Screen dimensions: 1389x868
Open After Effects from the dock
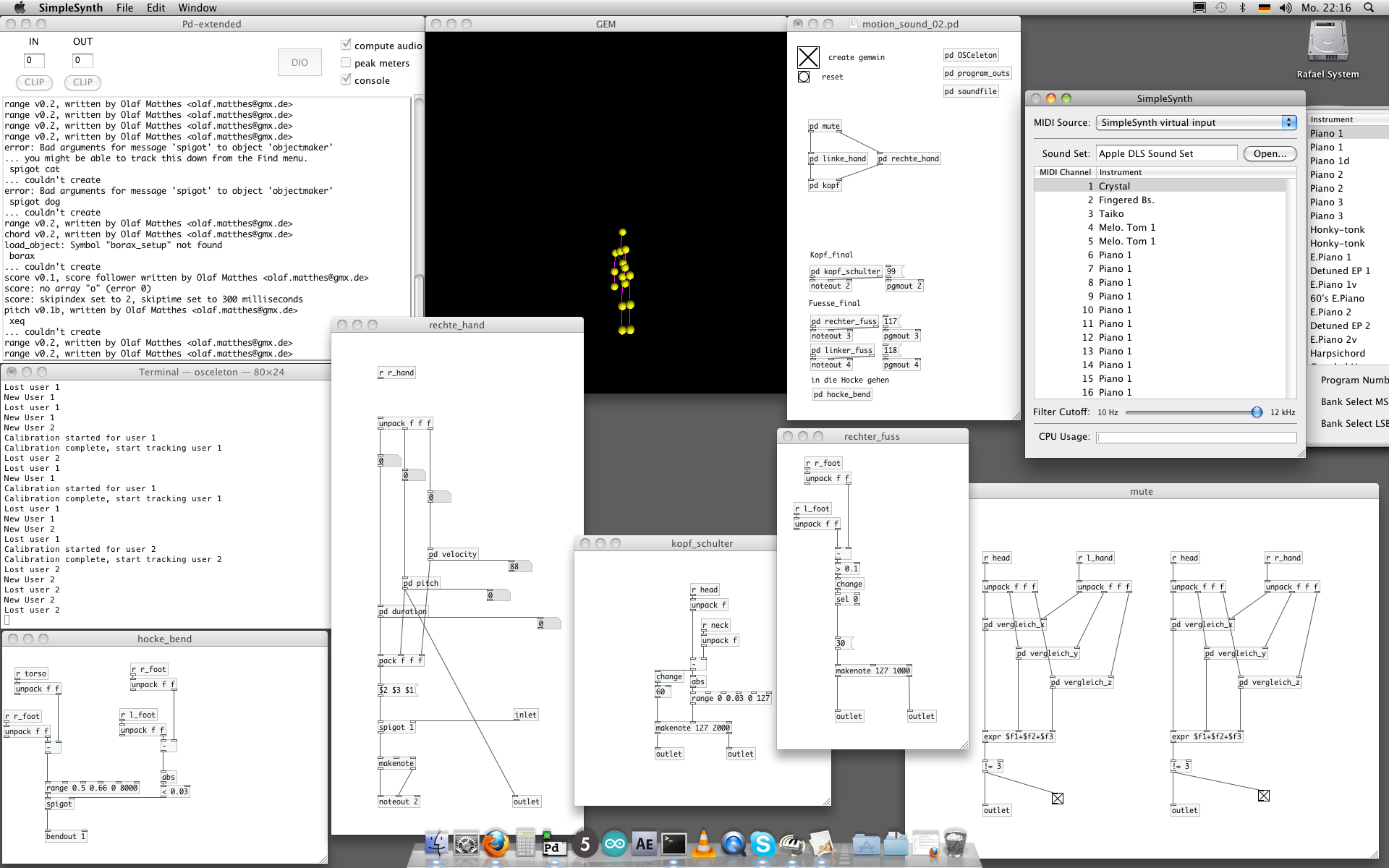[644, 843]
